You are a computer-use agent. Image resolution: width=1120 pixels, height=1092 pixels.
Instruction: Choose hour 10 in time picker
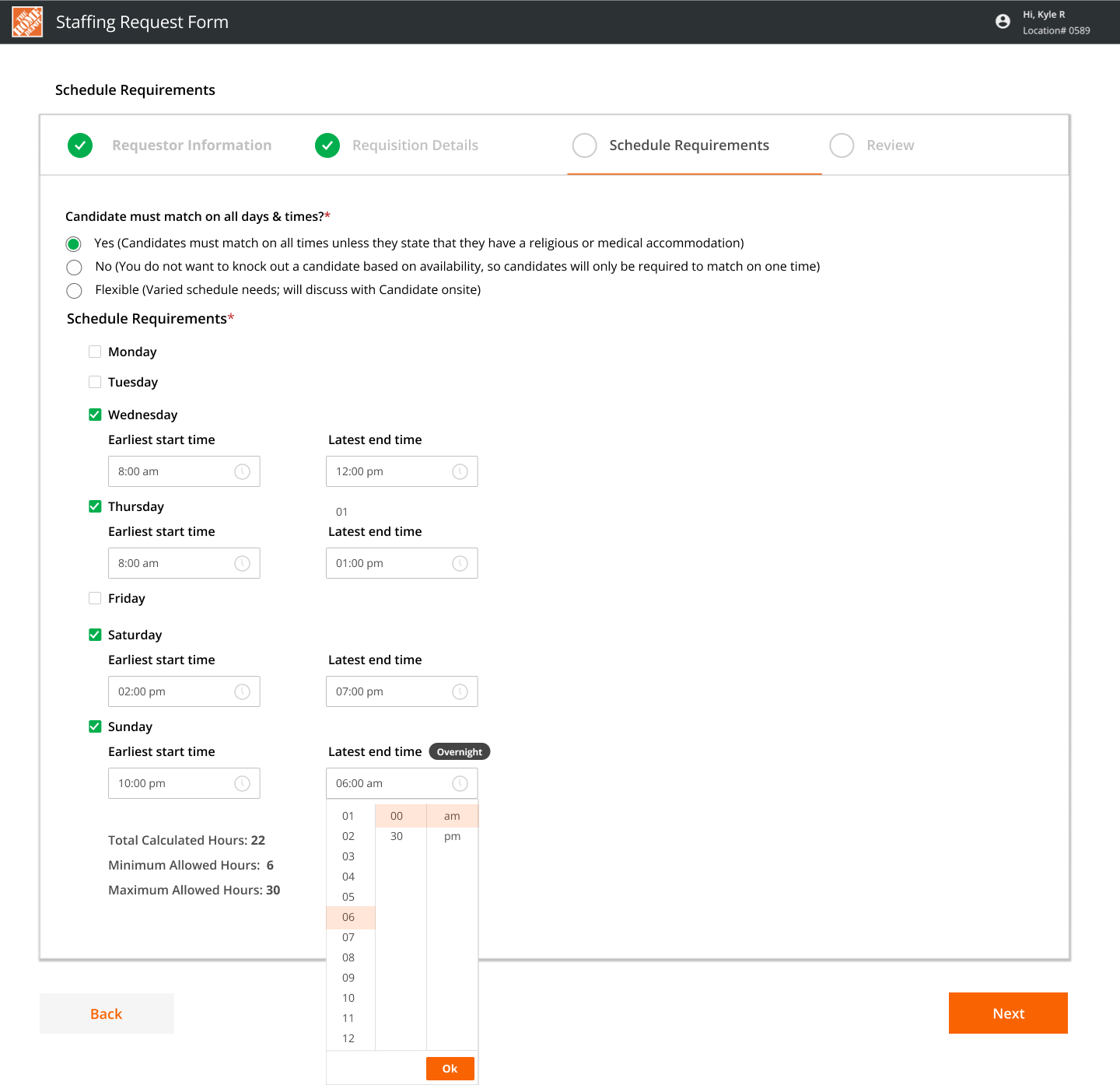click(x=350, y=998)
